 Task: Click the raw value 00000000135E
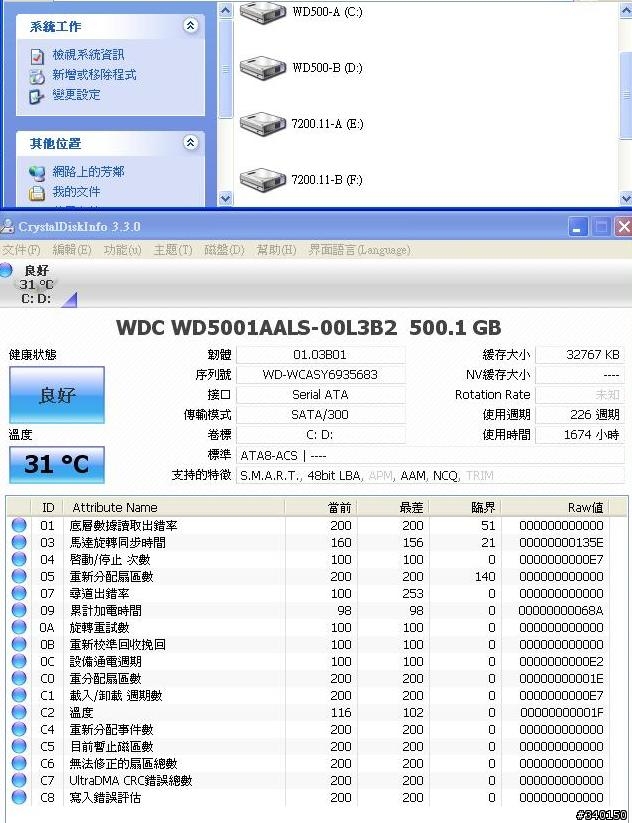coord(561,542)
